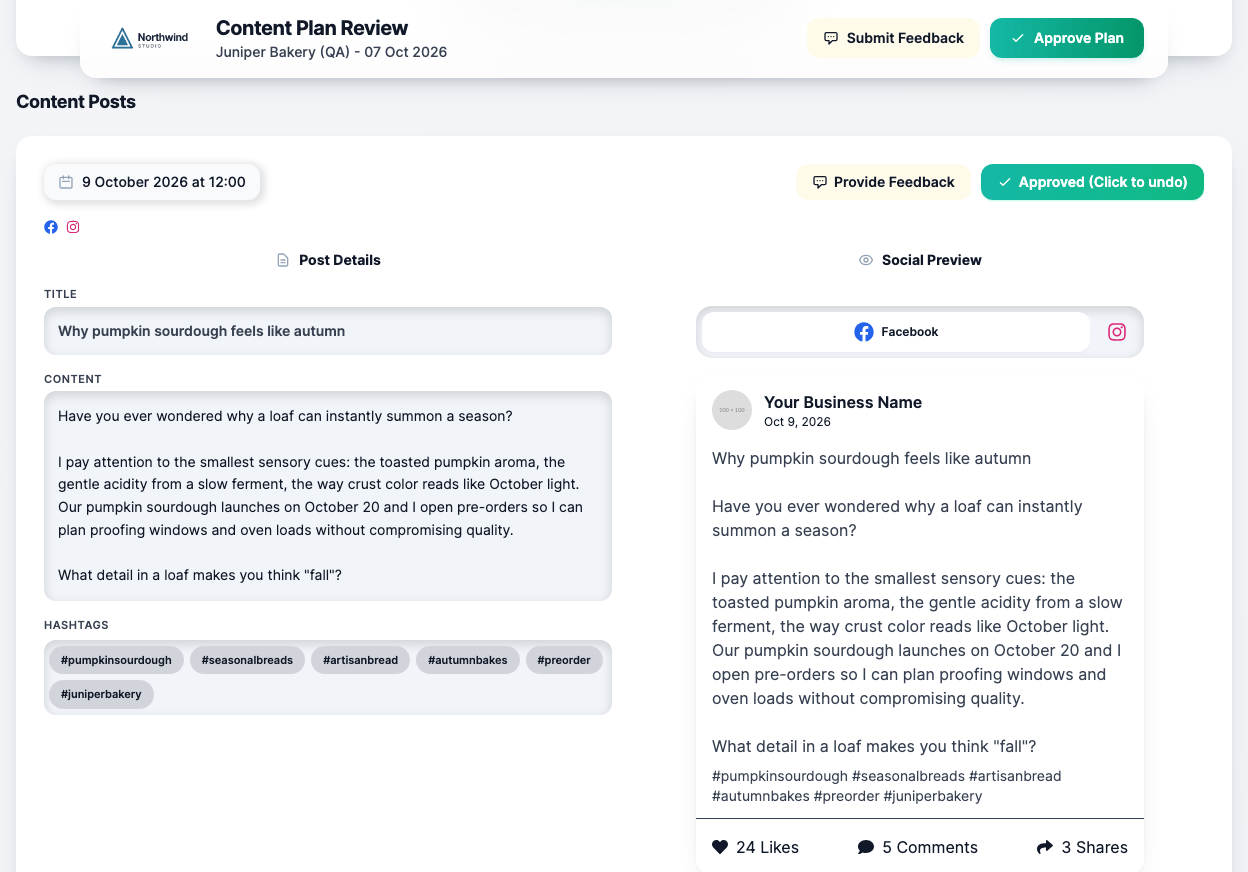The image size is (1248, 872).
Task: Click the HASHTAGS field label
Action: point(76,625)
